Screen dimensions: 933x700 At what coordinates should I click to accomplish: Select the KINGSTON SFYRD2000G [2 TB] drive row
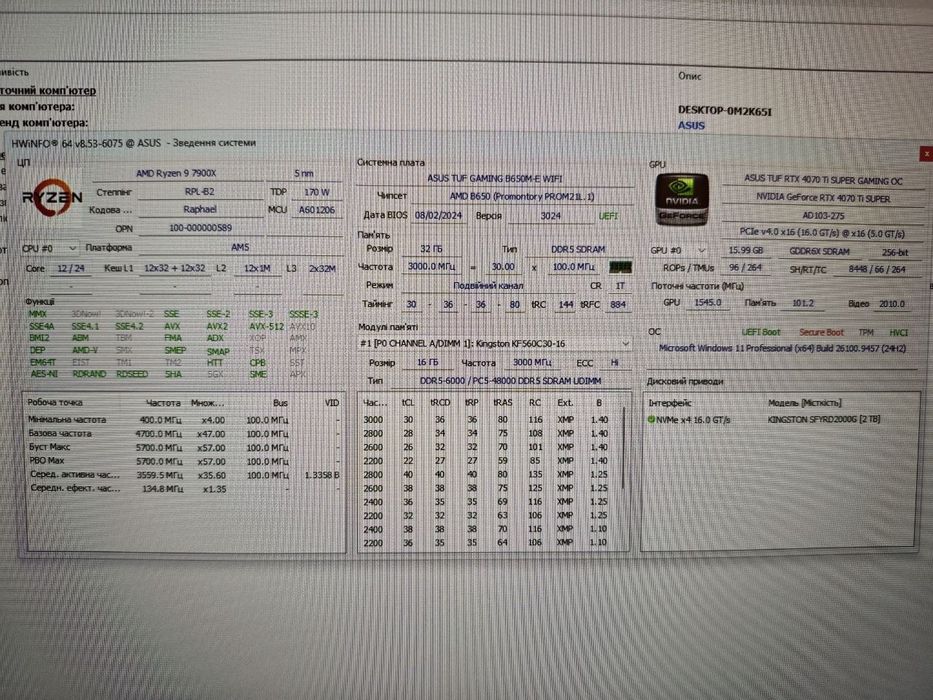pyautogui.click(x=781, y=420)
